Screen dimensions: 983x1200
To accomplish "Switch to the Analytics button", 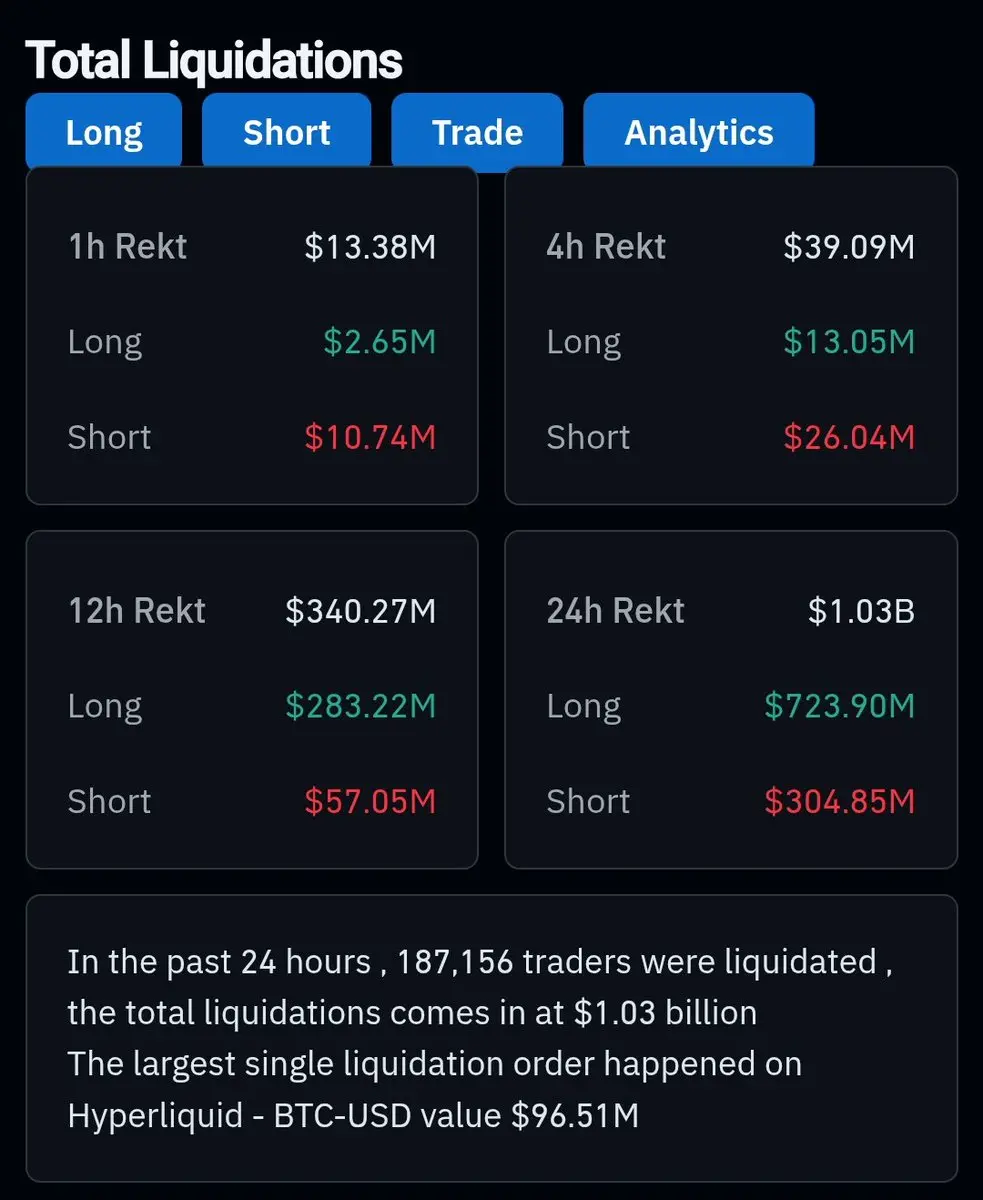I will coord(699,132).
